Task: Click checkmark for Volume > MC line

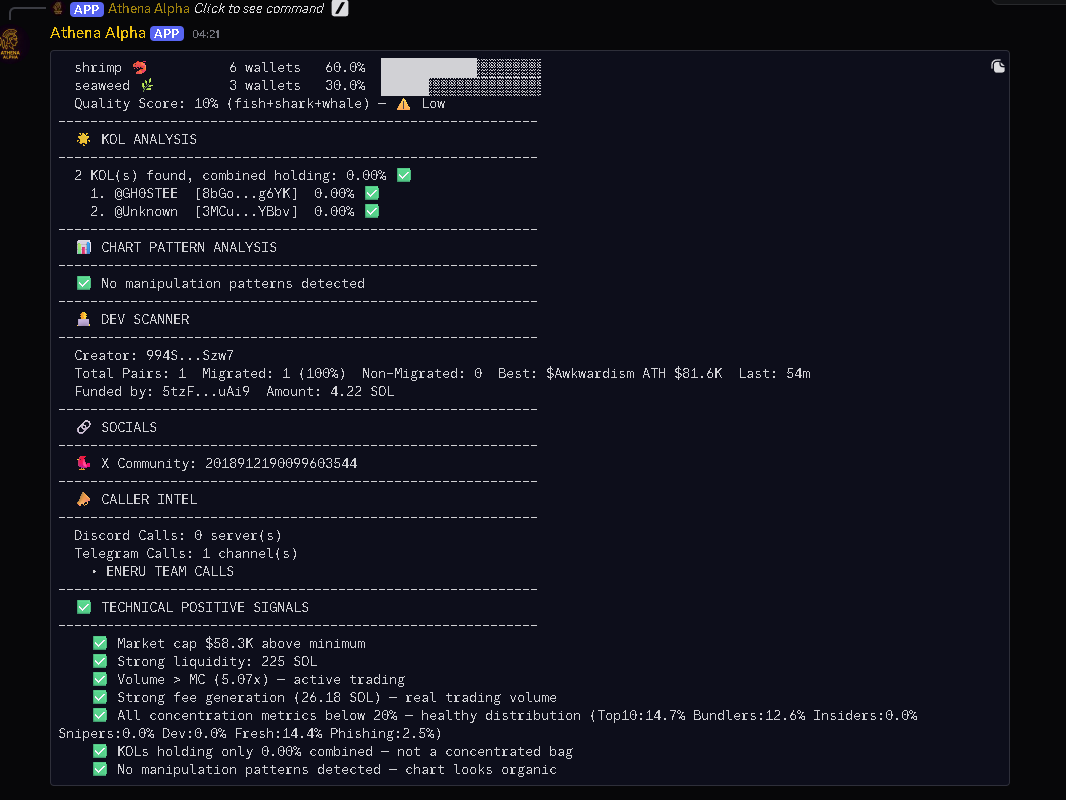Action: point(100,679)
